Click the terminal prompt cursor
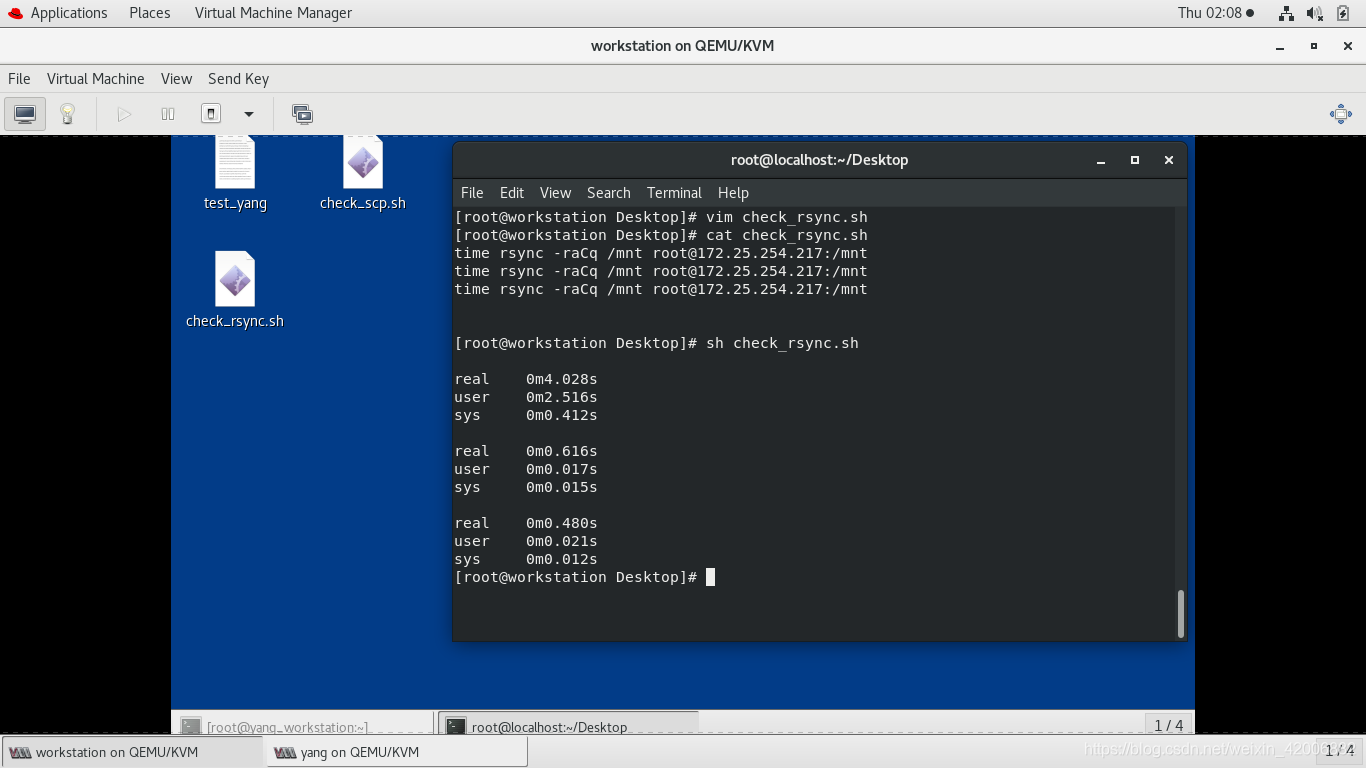Screen dimensions: 1366x768 710,577
